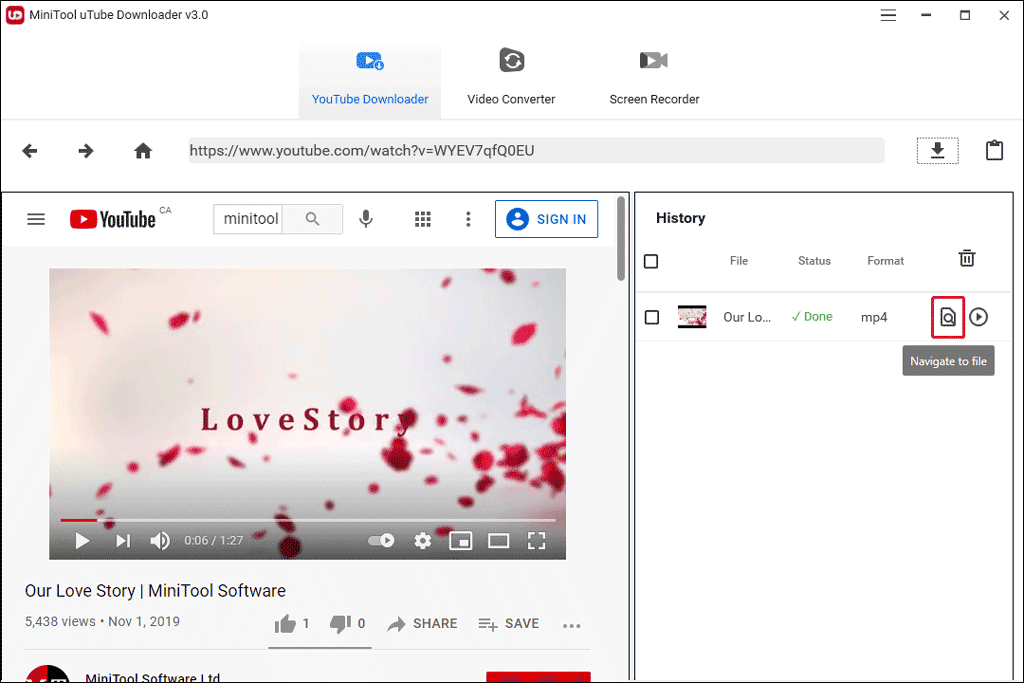Click the YouTube search magnifier button
1024x683 pixels.
coord(313,219)
